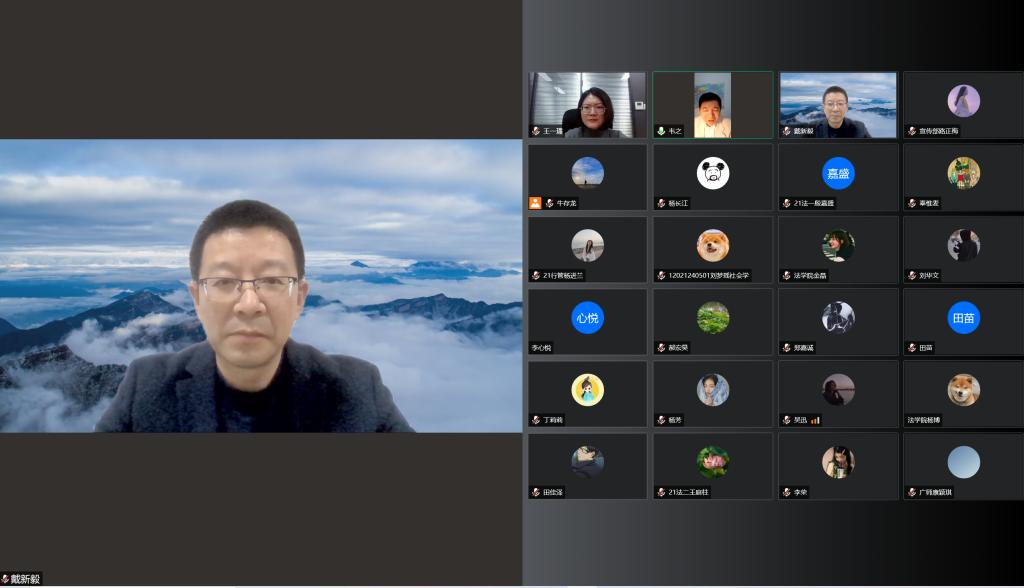
Task: Click the green active microphone icon beside 韦之
Action: pos(661,131)
